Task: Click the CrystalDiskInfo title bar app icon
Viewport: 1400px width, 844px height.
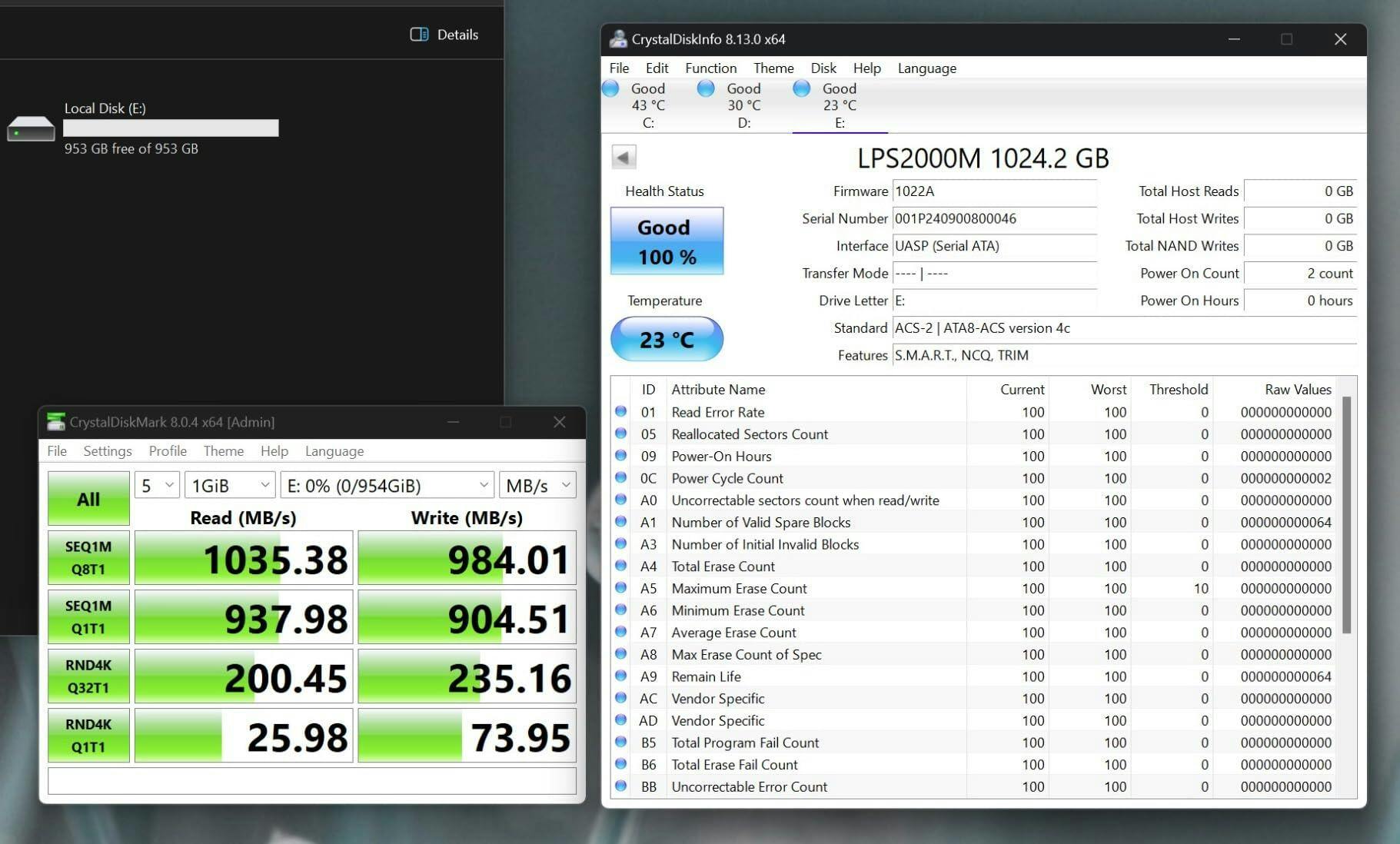Action: (x=618, y=39)
